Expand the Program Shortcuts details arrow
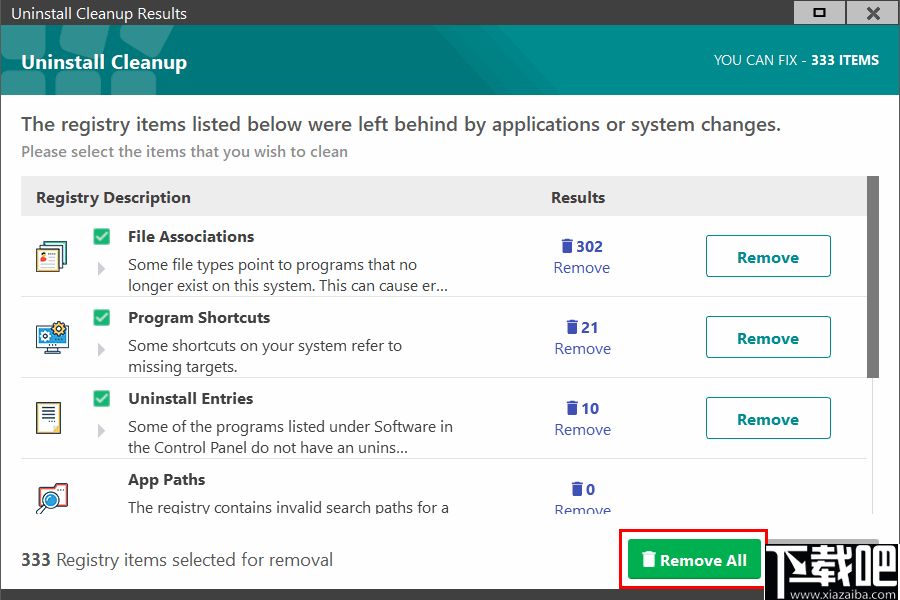Image resolution: width=900 pixels, height=600 pixels. pyautogui.click(x=101, y=350)
